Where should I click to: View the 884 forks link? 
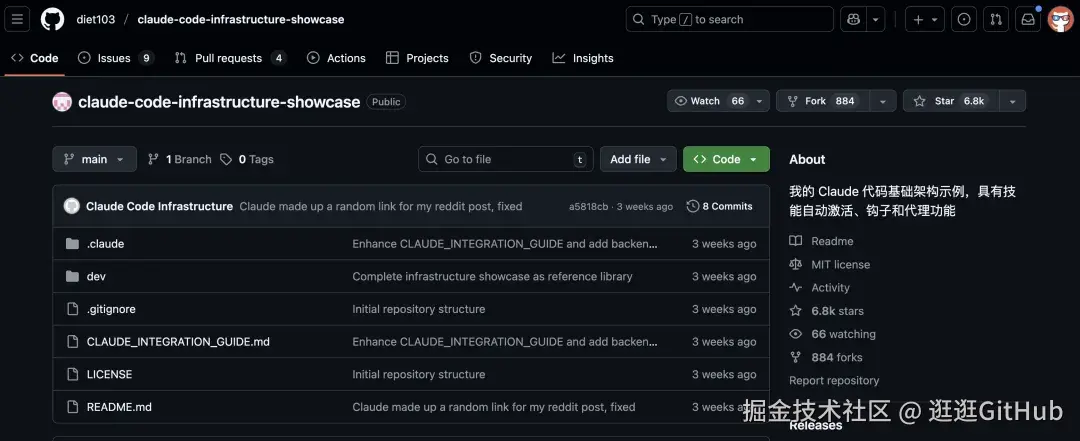tap(826, 357)
